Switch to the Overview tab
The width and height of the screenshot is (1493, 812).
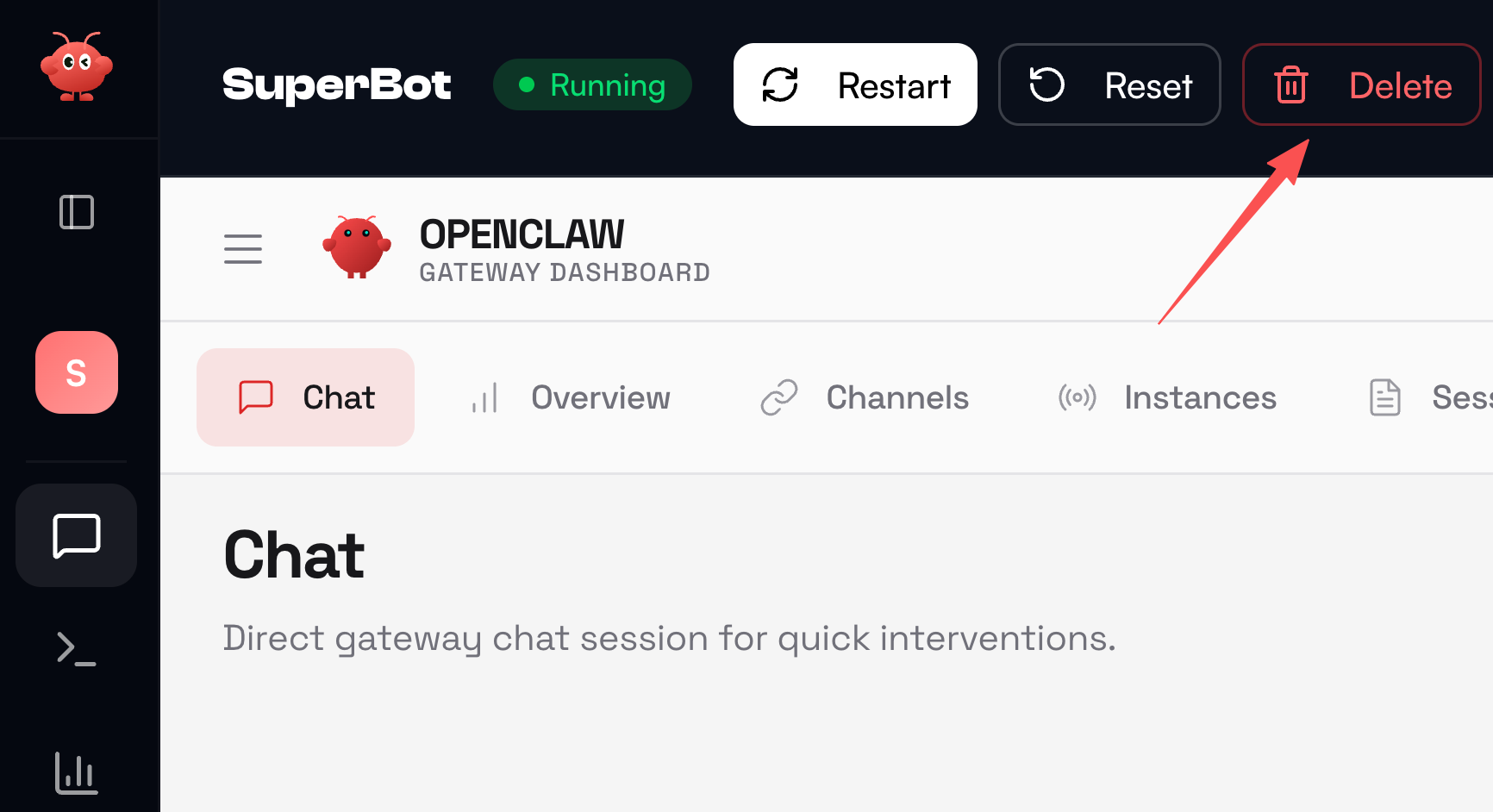[571, 397]
